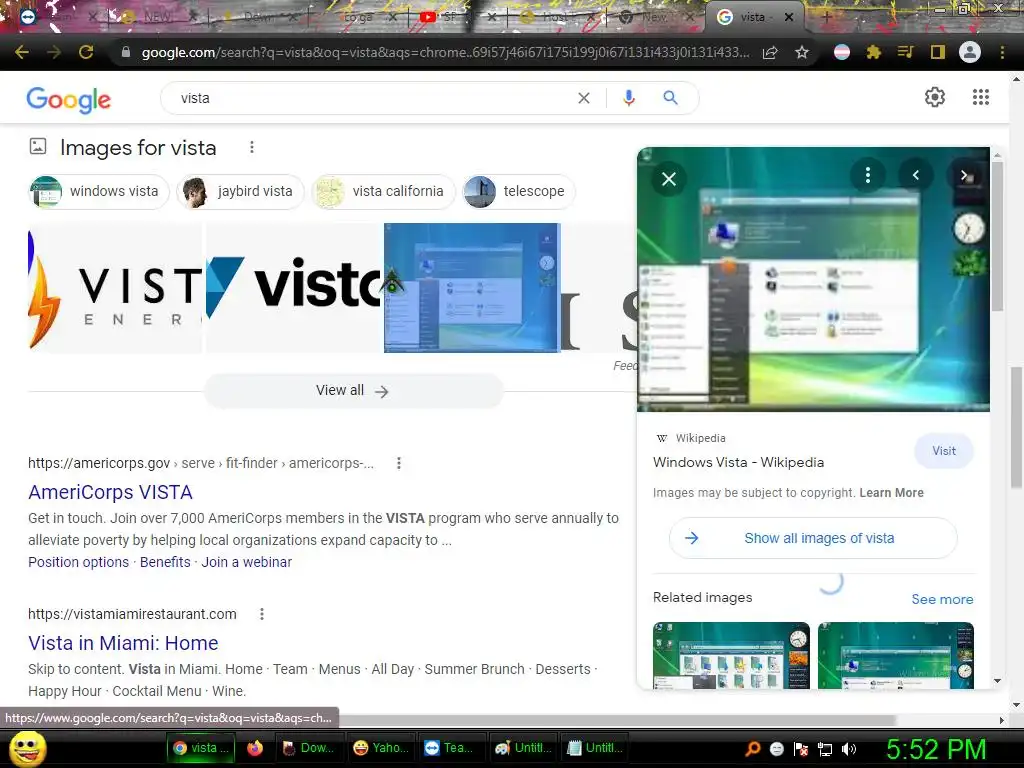Click Learn More about copyright
The image size is (1024, 768).
click(891, 493)
